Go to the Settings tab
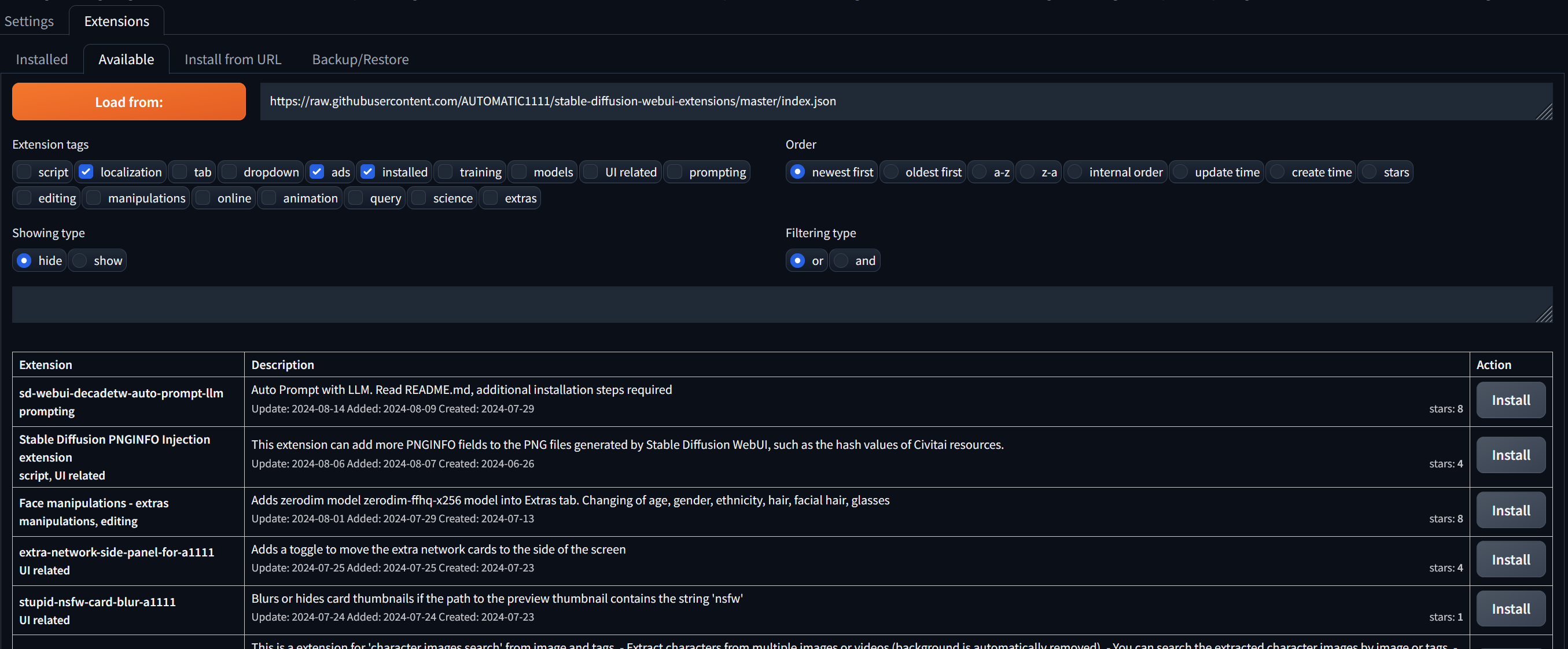 [28, 21]
